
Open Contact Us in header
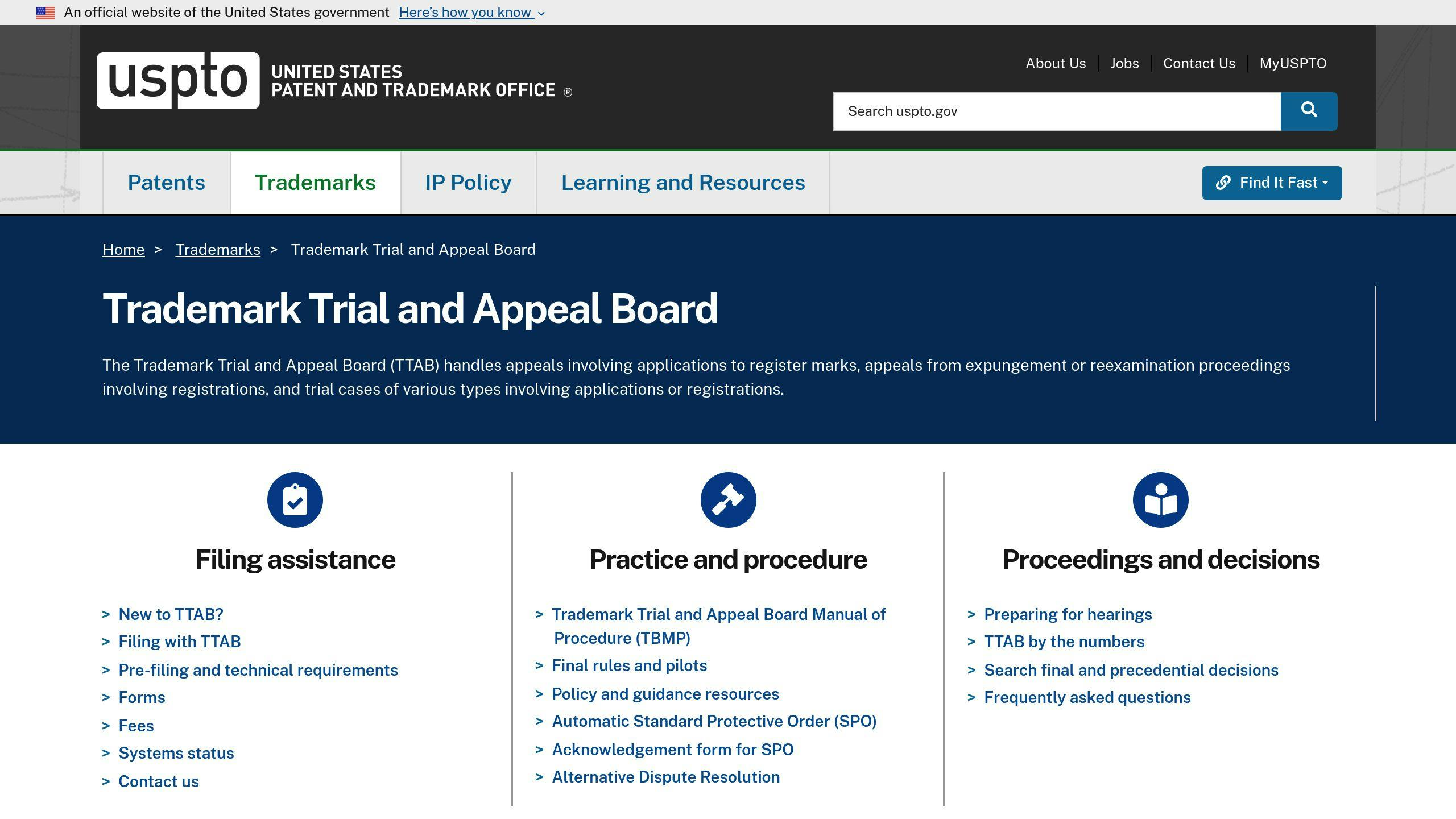click(x=1199, y=63)
